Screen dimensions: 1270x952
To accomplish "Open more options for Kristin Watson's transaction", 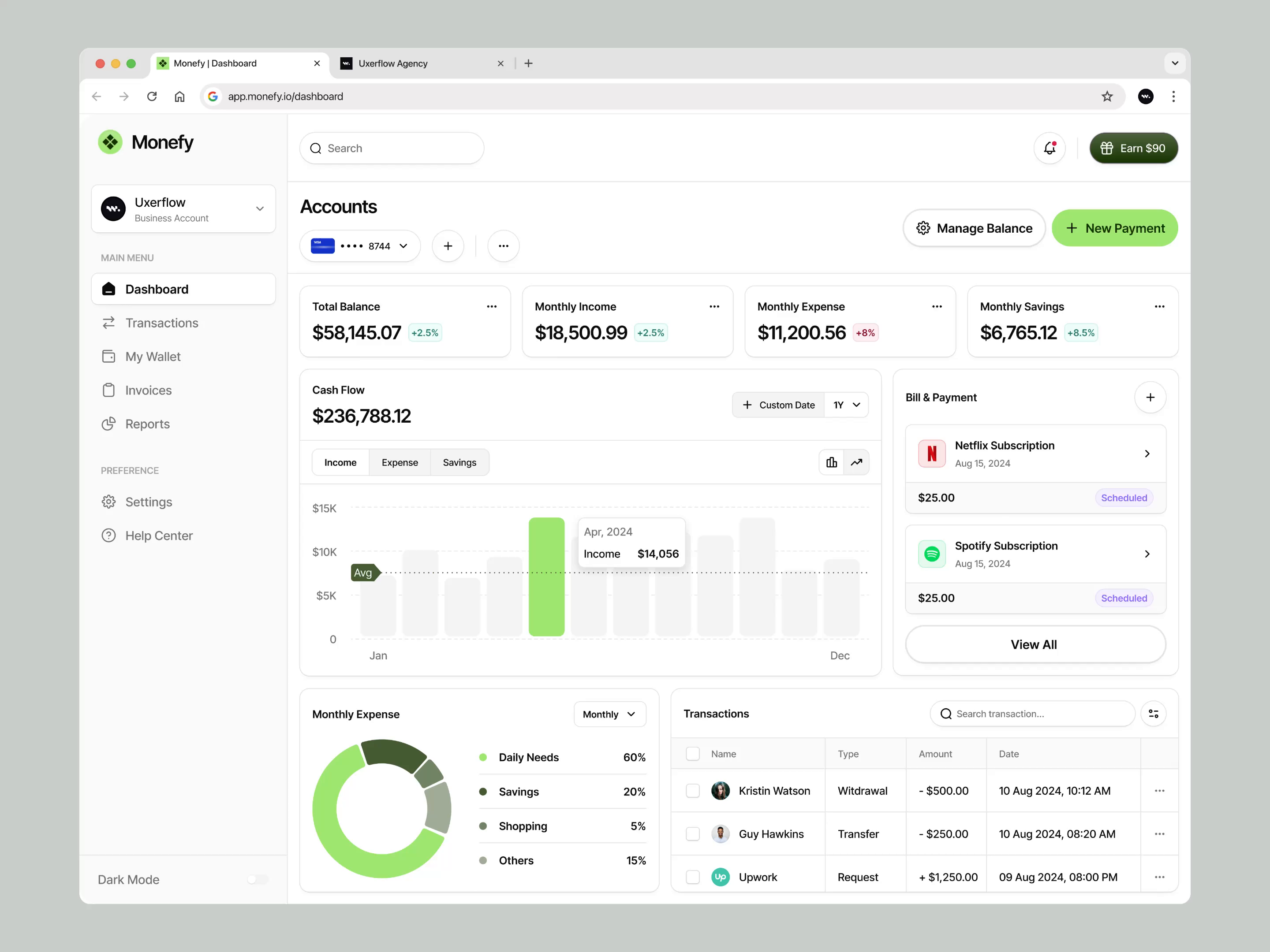I will coord(1160,790).
